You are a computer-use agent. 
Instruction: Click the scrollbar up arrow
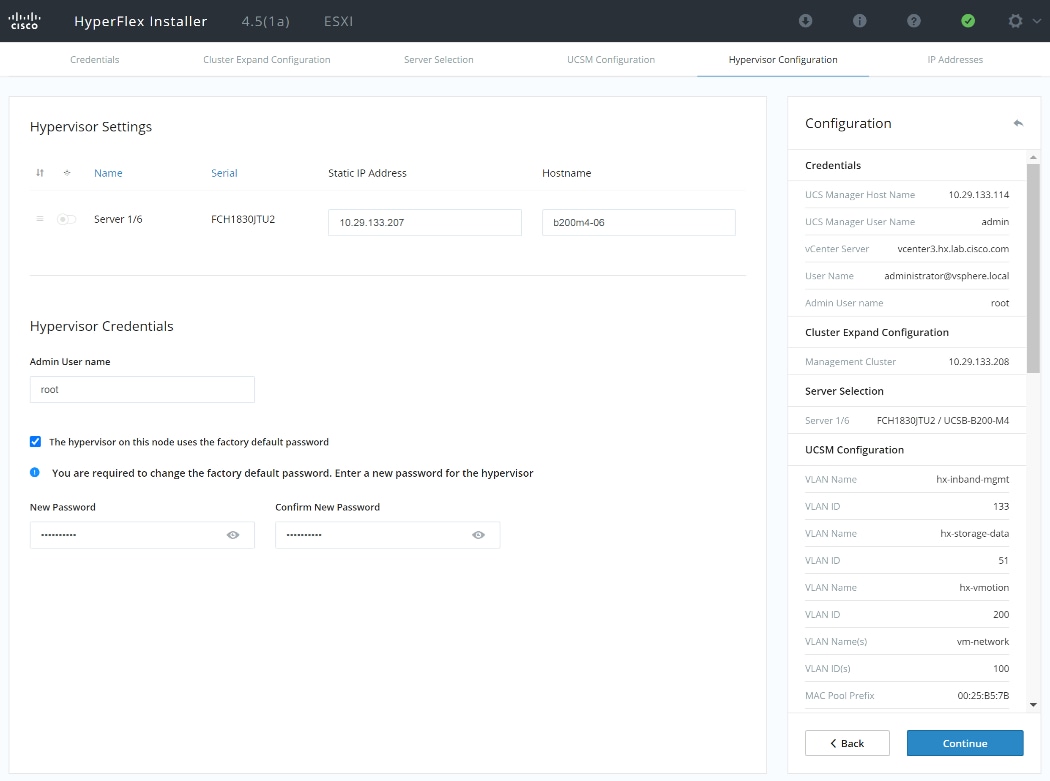tap(1033, 157)
